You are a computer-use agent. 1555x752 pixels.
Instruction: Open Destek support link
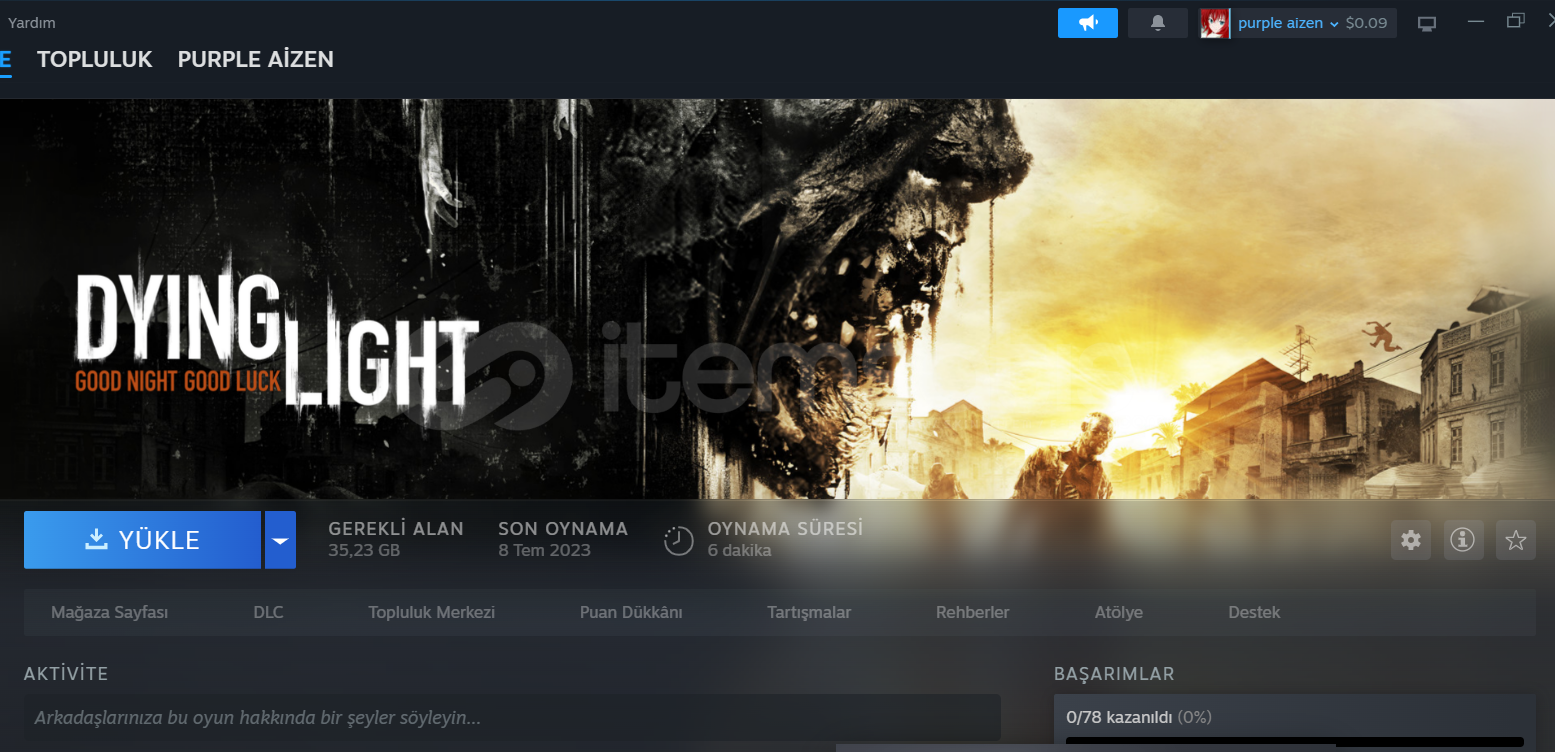point(1254,612)
